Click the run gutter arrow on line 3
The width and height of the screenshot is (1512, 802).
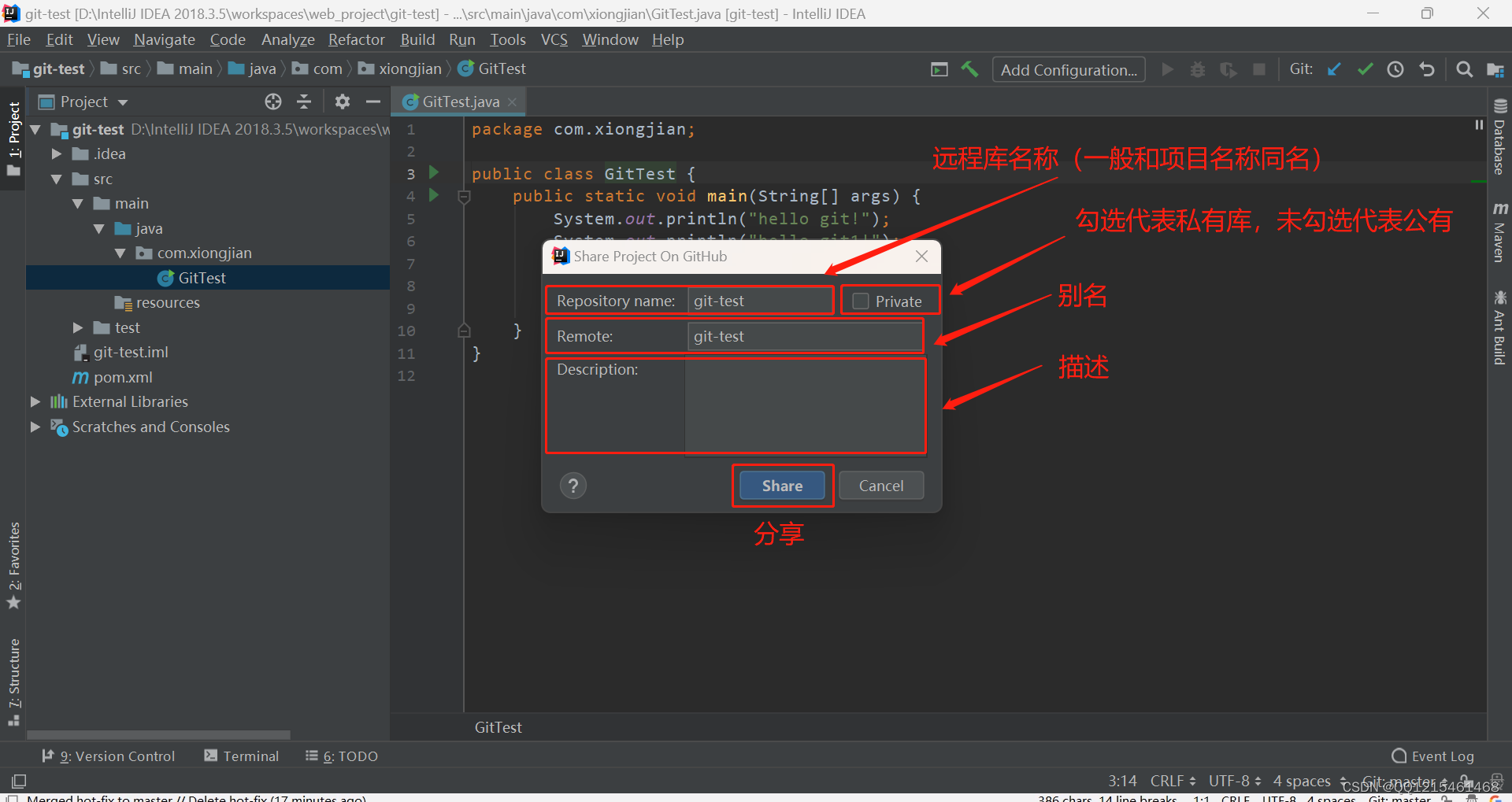433,172
